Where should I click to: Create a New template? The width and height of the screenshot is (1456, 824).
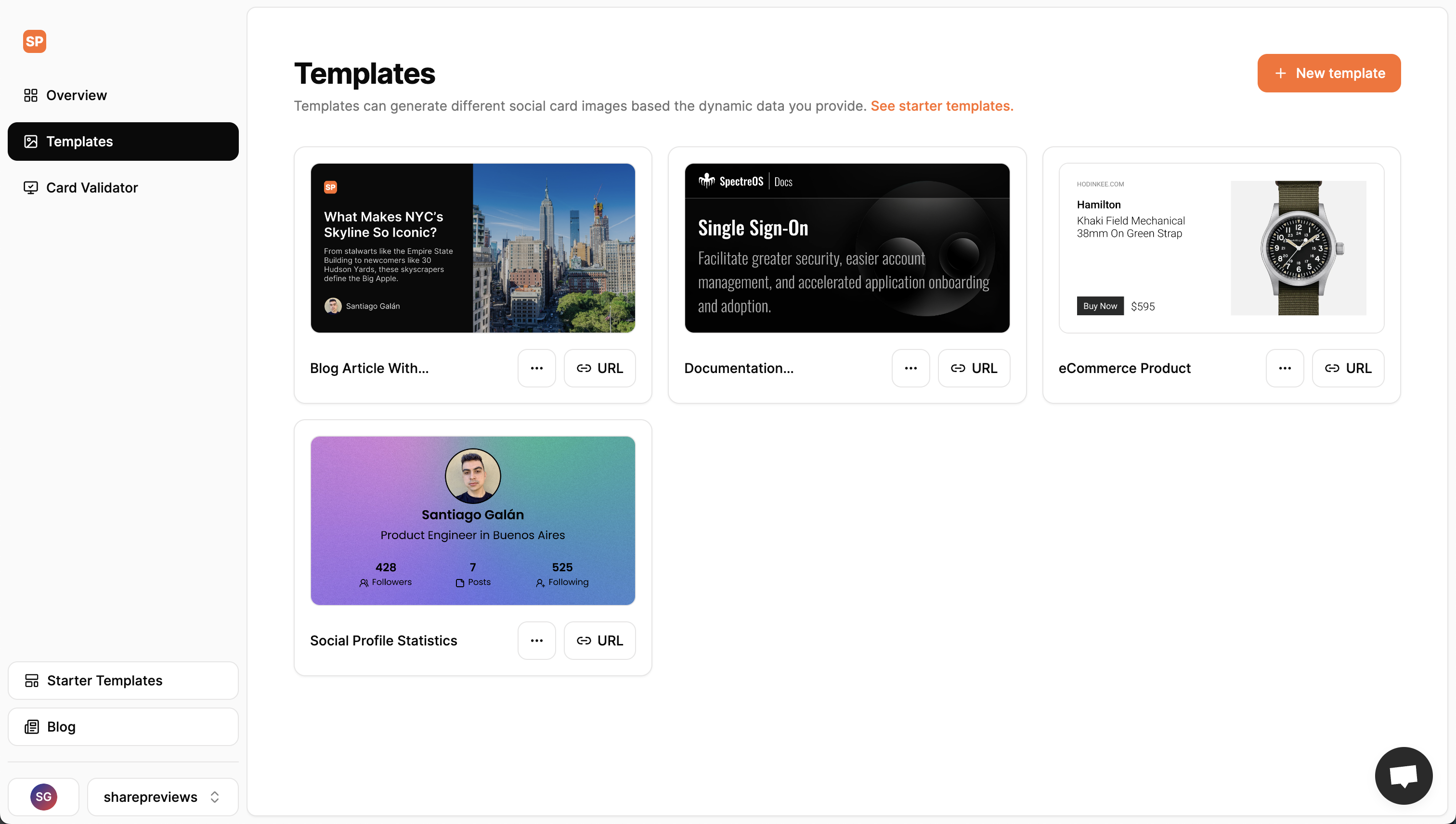click(1328, 73)
